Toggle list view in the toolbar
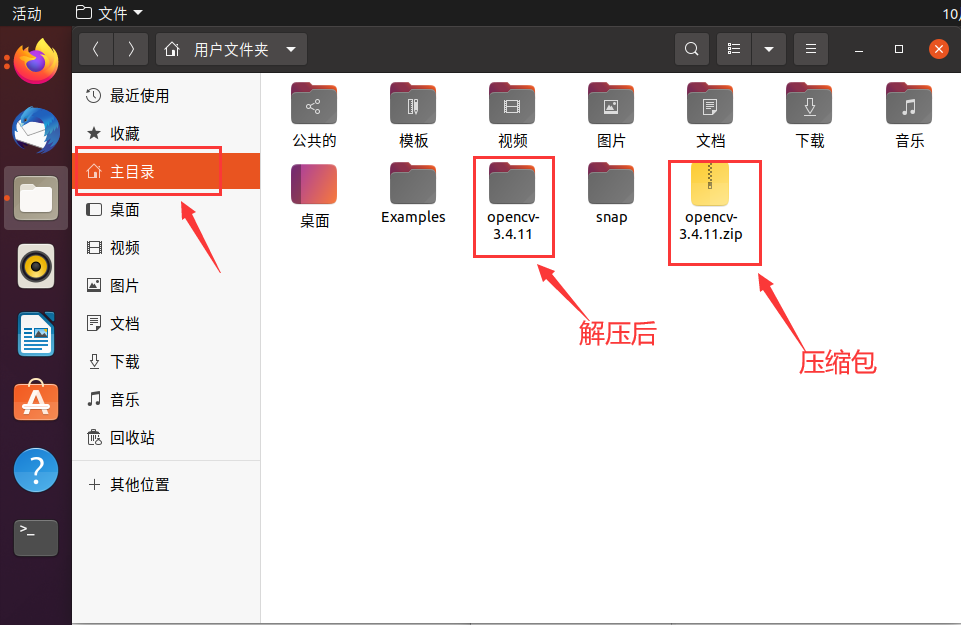 click(733, 48)
